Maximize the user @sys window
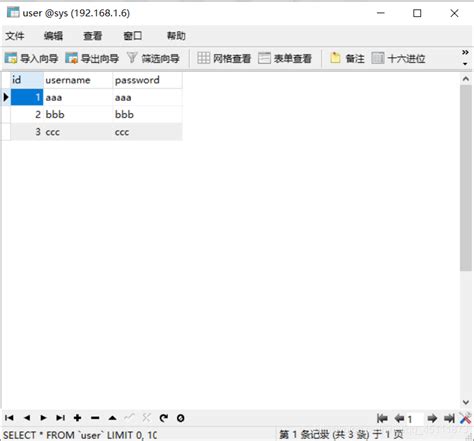This screenshot has height=441, width=474. tap(417, 13)
